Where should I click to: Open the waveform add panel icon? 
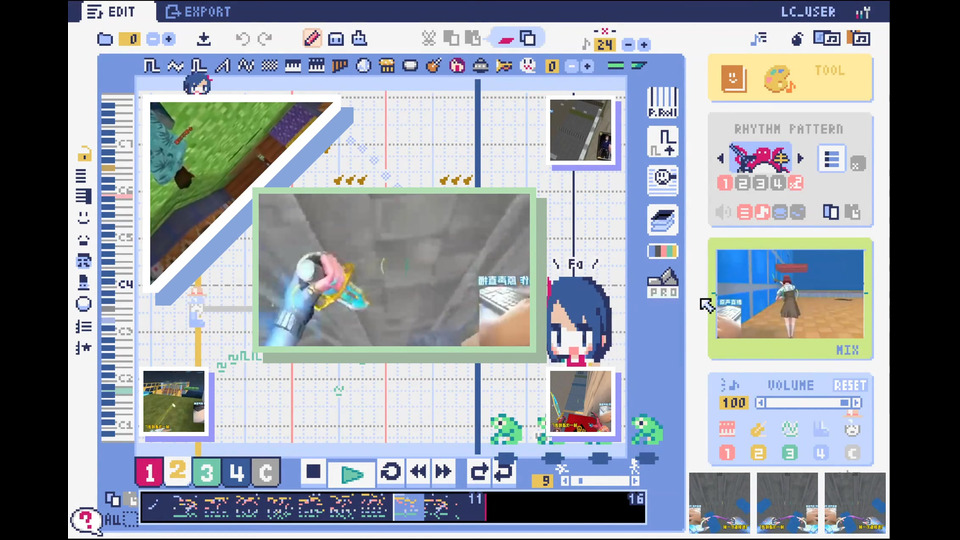tap(662, 142)
